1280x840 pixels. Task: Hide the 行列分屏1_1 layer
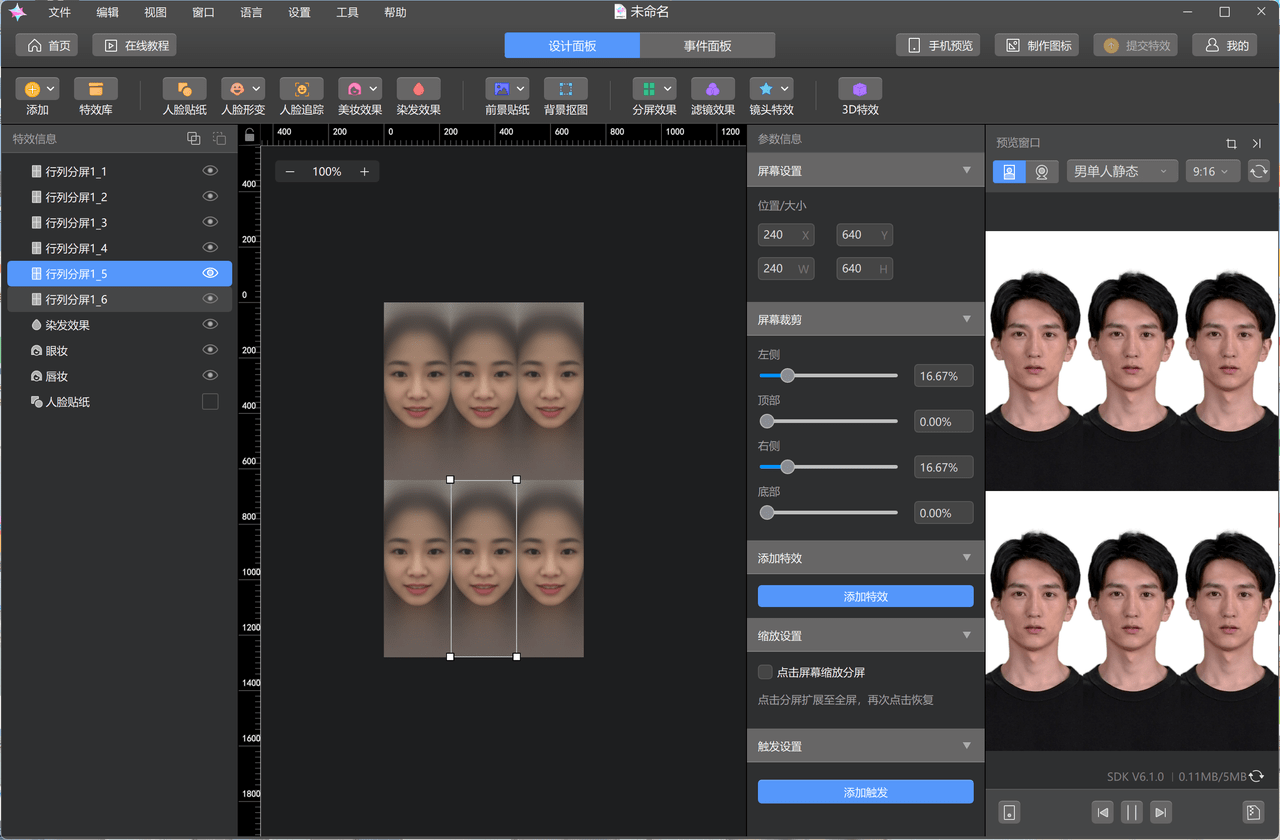coord(210,171)
